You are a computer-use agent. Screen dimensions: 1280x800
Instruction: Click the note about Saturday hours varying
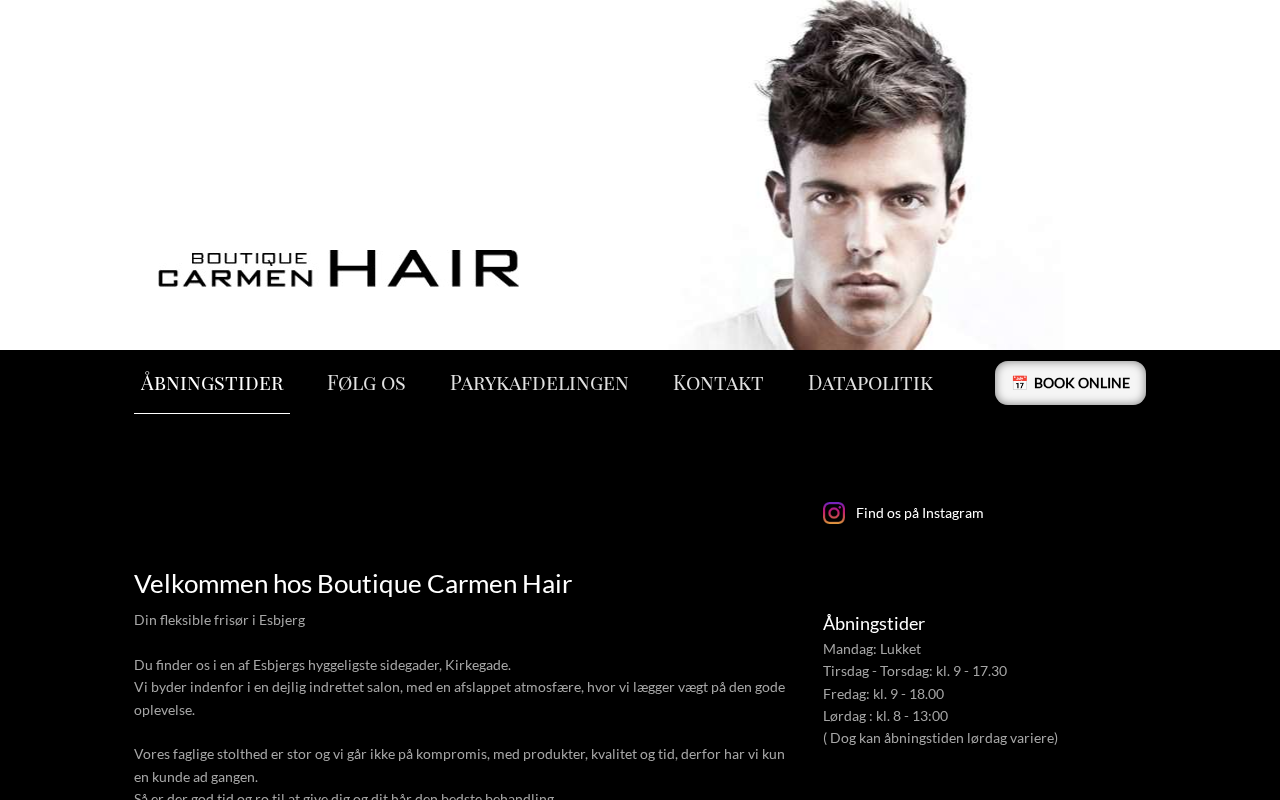(x=941, y=738)
